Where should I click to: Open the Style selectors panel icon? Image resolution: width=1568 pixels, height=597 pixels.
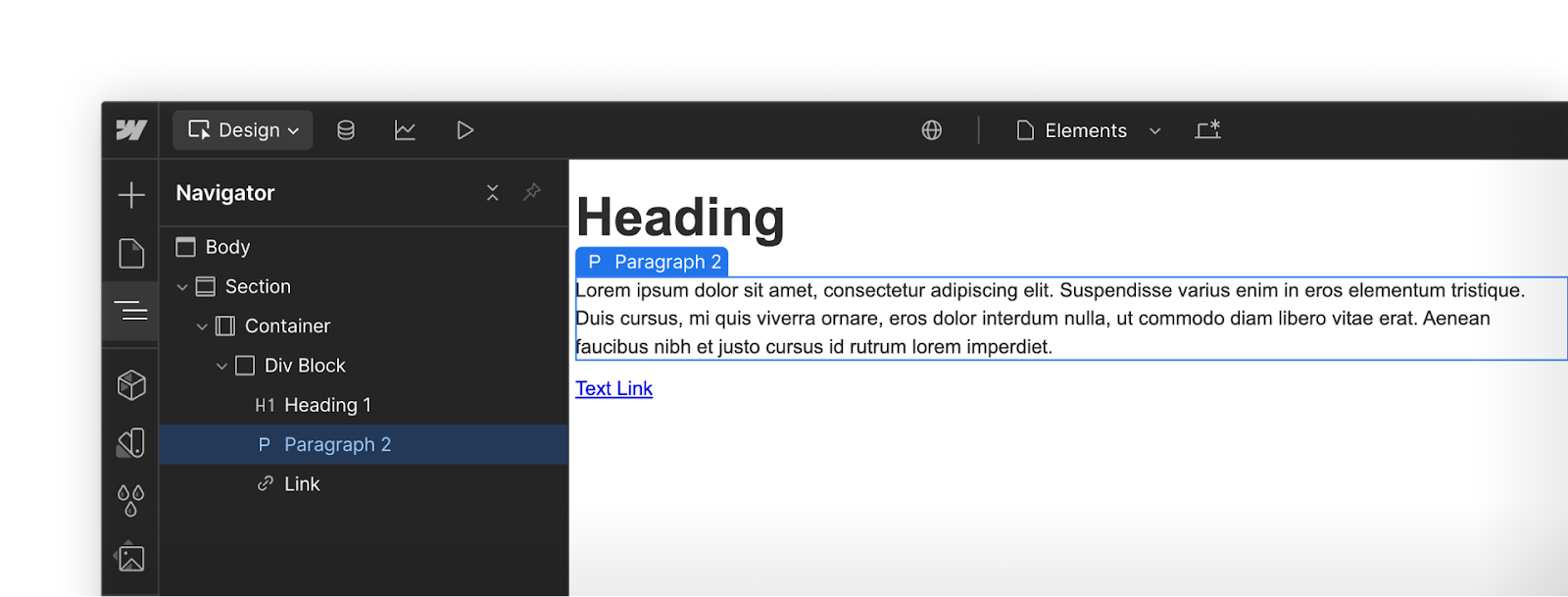pyautogui.click(x=131, y=443)
